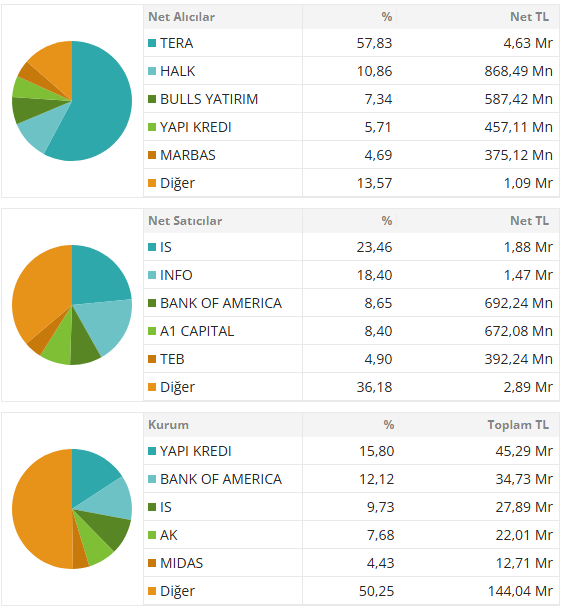The image size is (565, 614).
Task: Click the Net Satıcılar column header
Action: point(185,221)
